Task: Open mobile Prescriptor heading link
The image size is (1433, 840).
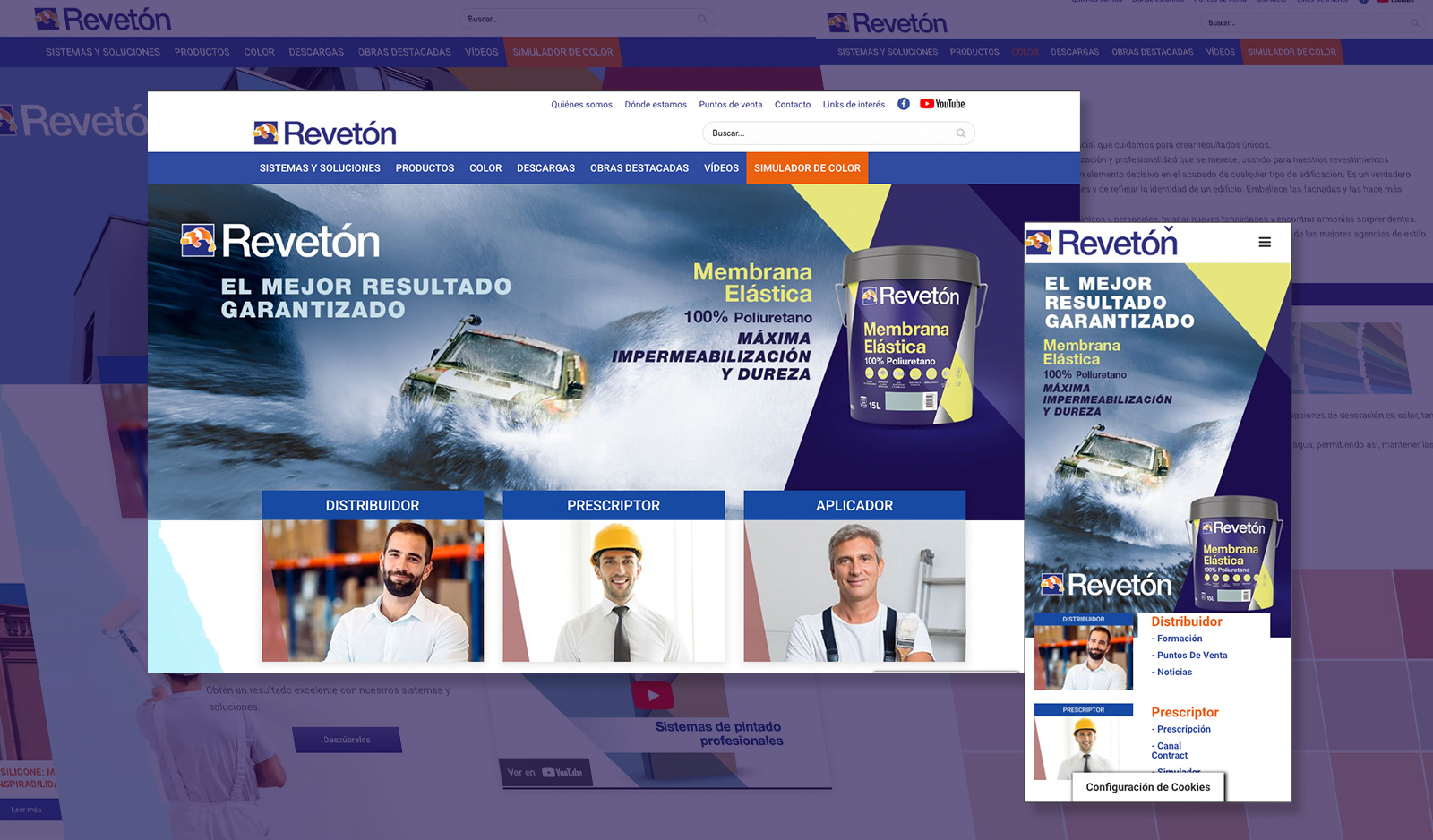Action: point(1185,712)
